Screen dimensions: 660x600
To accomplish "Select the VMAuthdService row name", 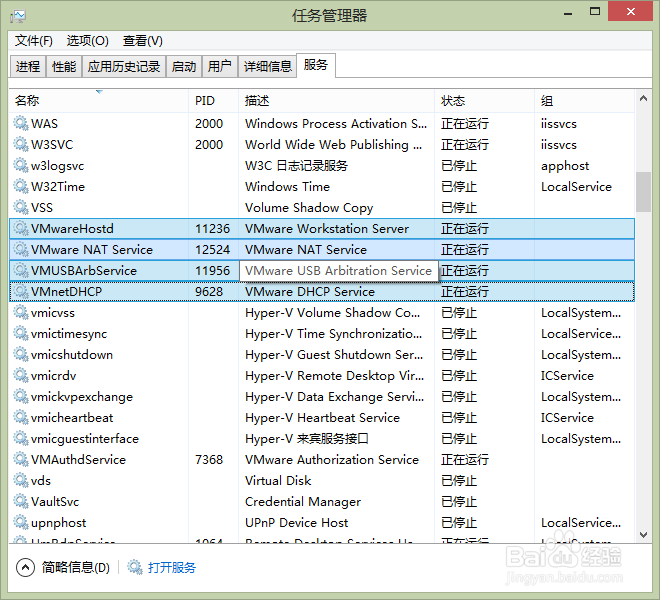I will coord(78,459).
